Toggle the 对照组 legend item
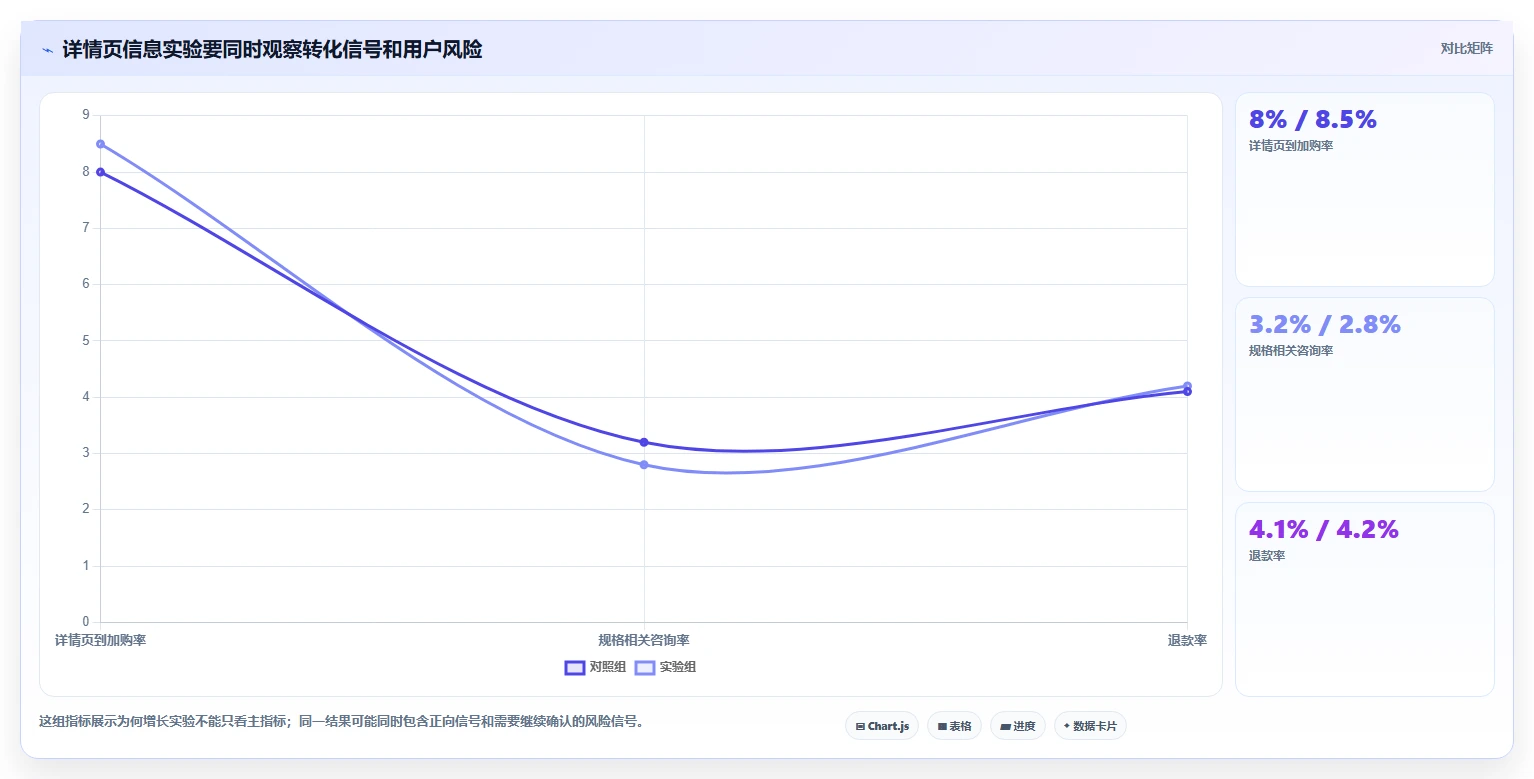 [595, 667]
